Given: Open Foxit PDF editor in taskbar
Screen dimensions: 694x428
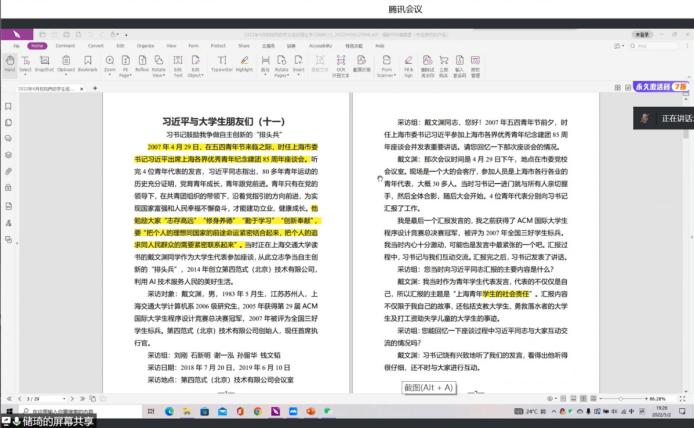Looking at the screenshot, I should point(275,411).
